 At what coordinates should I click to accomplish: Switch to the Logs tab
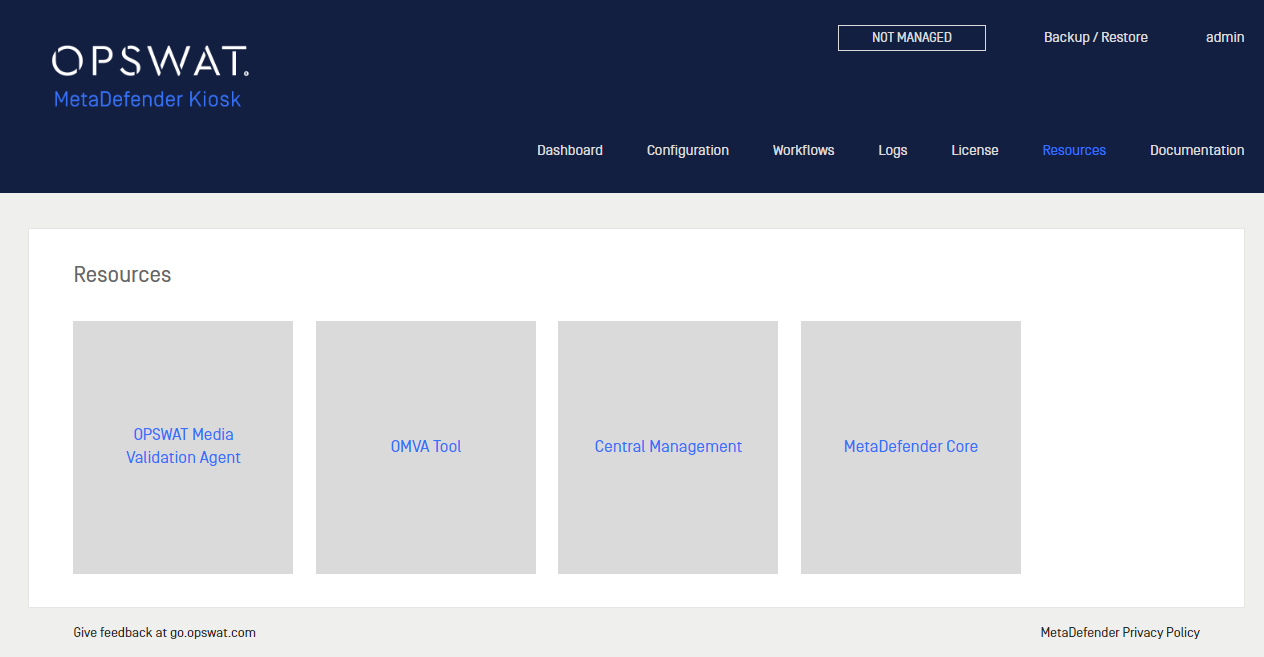tap(893, 150)
